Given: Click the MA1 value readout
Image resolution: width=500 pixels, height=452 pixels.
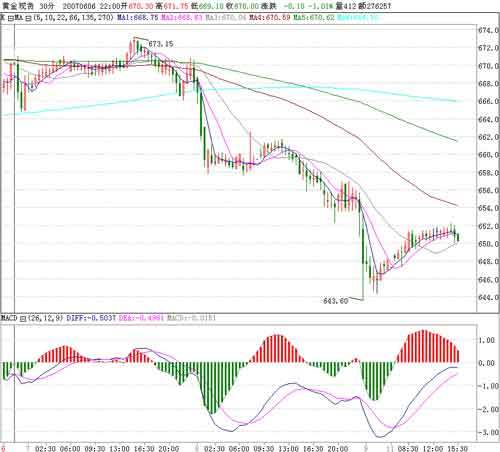Looking at the screenshot, I should tap(138, 17).
